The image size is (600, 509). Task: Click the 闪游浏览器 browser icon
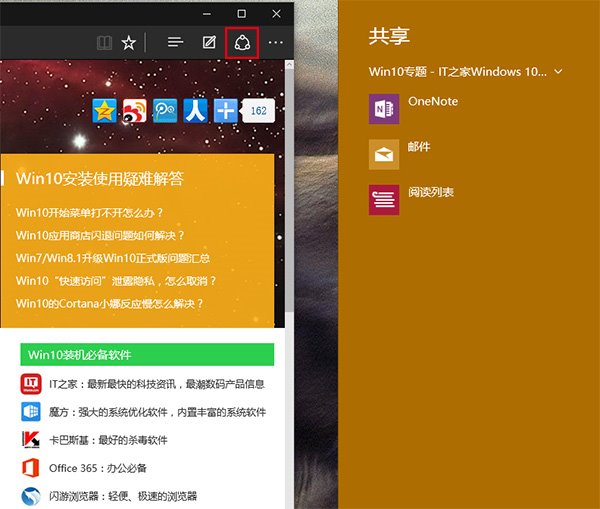(x=31, y=496)
